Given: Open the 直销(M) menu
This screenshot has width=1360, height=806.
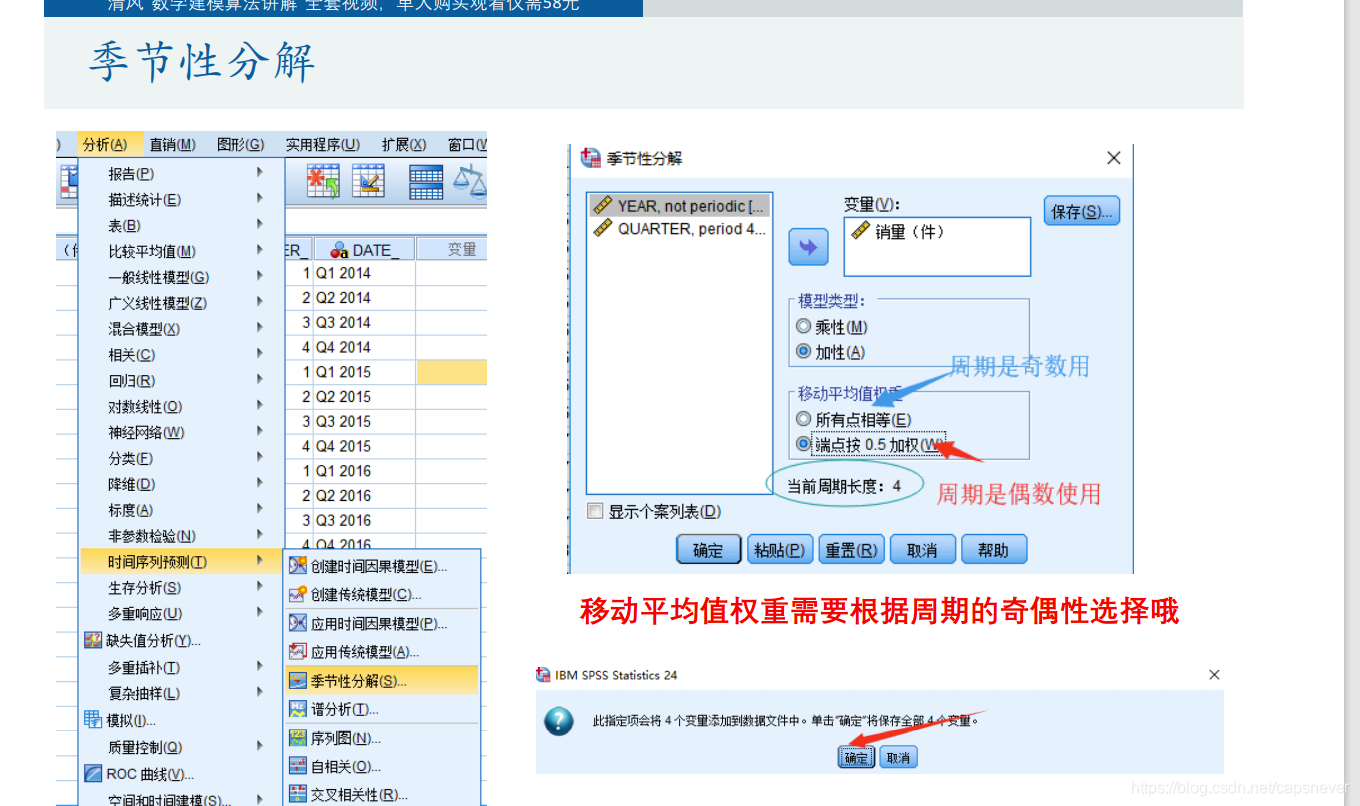Looking at the screenshot, I should pyautogui.click(x=172, y=145).
